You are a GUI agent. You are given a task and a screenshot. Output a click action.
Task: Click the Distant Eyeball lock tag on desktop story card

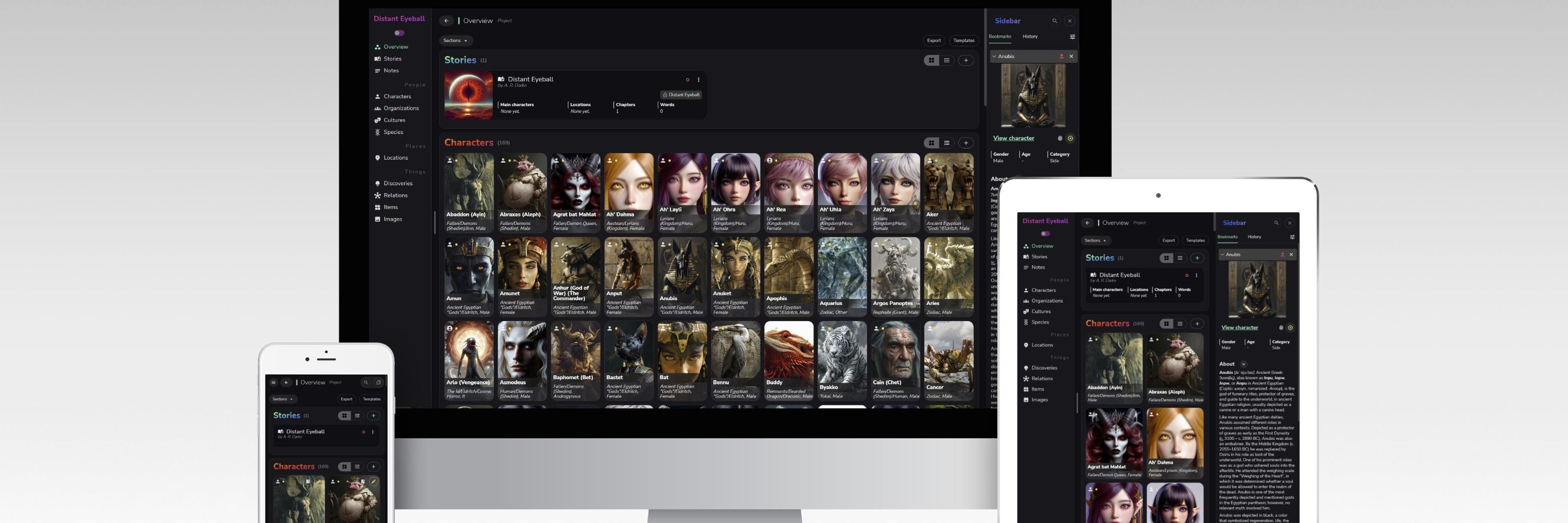click(x=681, y=95)
